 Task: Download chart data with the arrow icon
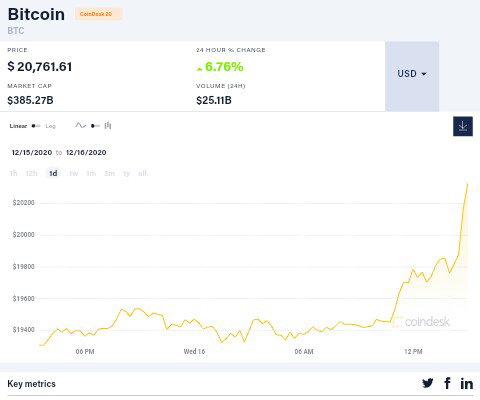[x=463, y=126]
